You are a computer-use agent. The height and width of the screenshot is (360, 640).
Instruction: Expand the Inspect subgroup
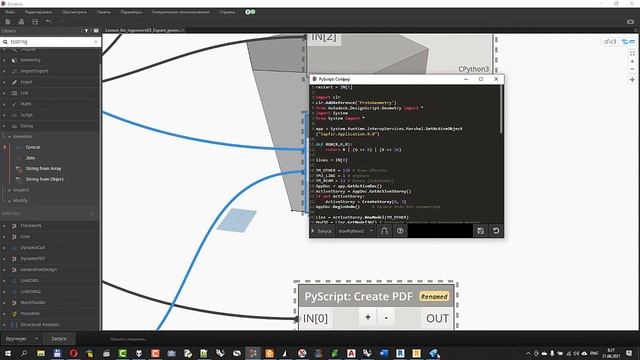pos(20,190)
